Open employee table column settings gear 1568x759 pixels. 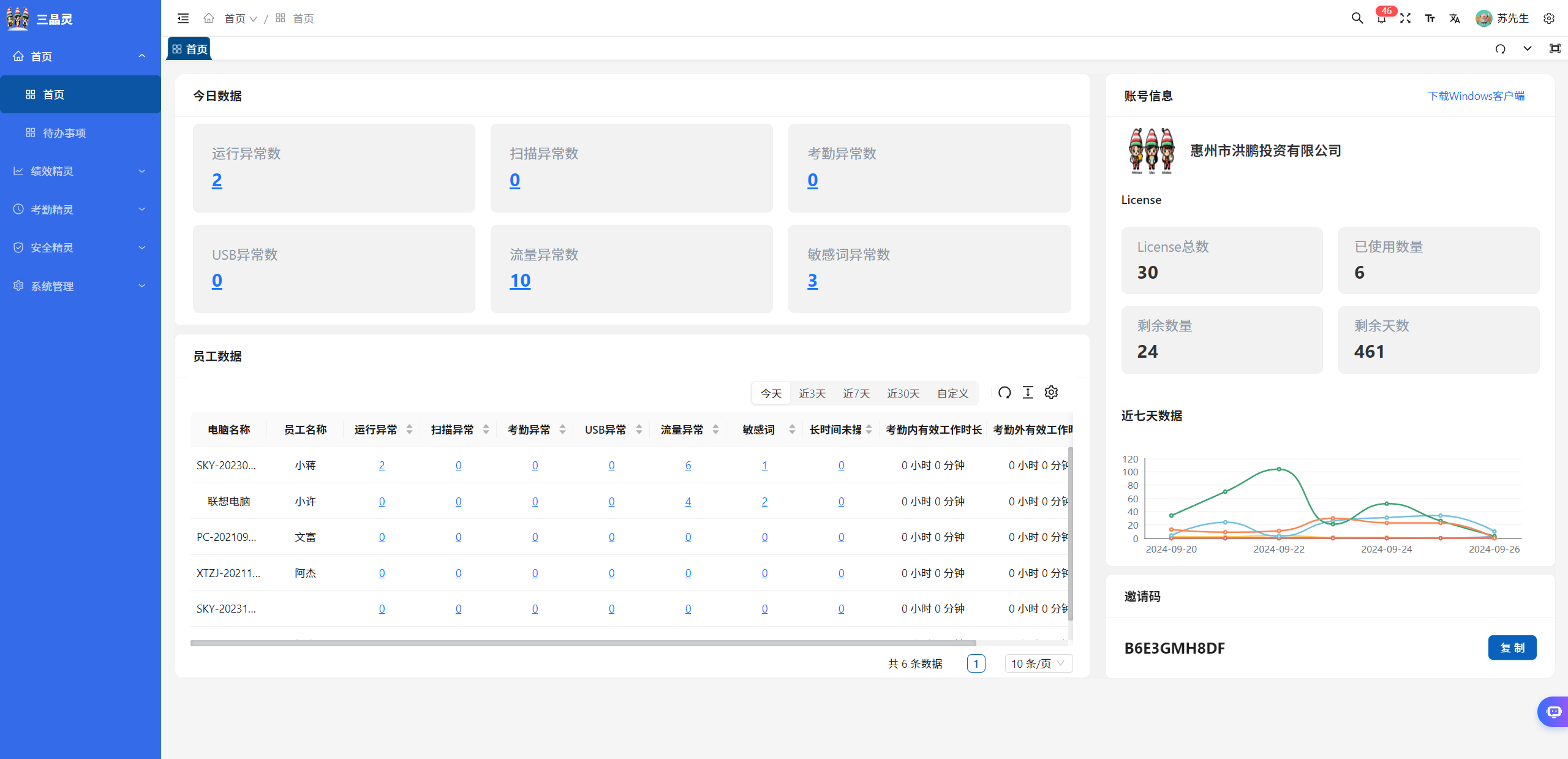[x=1051, y=393]
